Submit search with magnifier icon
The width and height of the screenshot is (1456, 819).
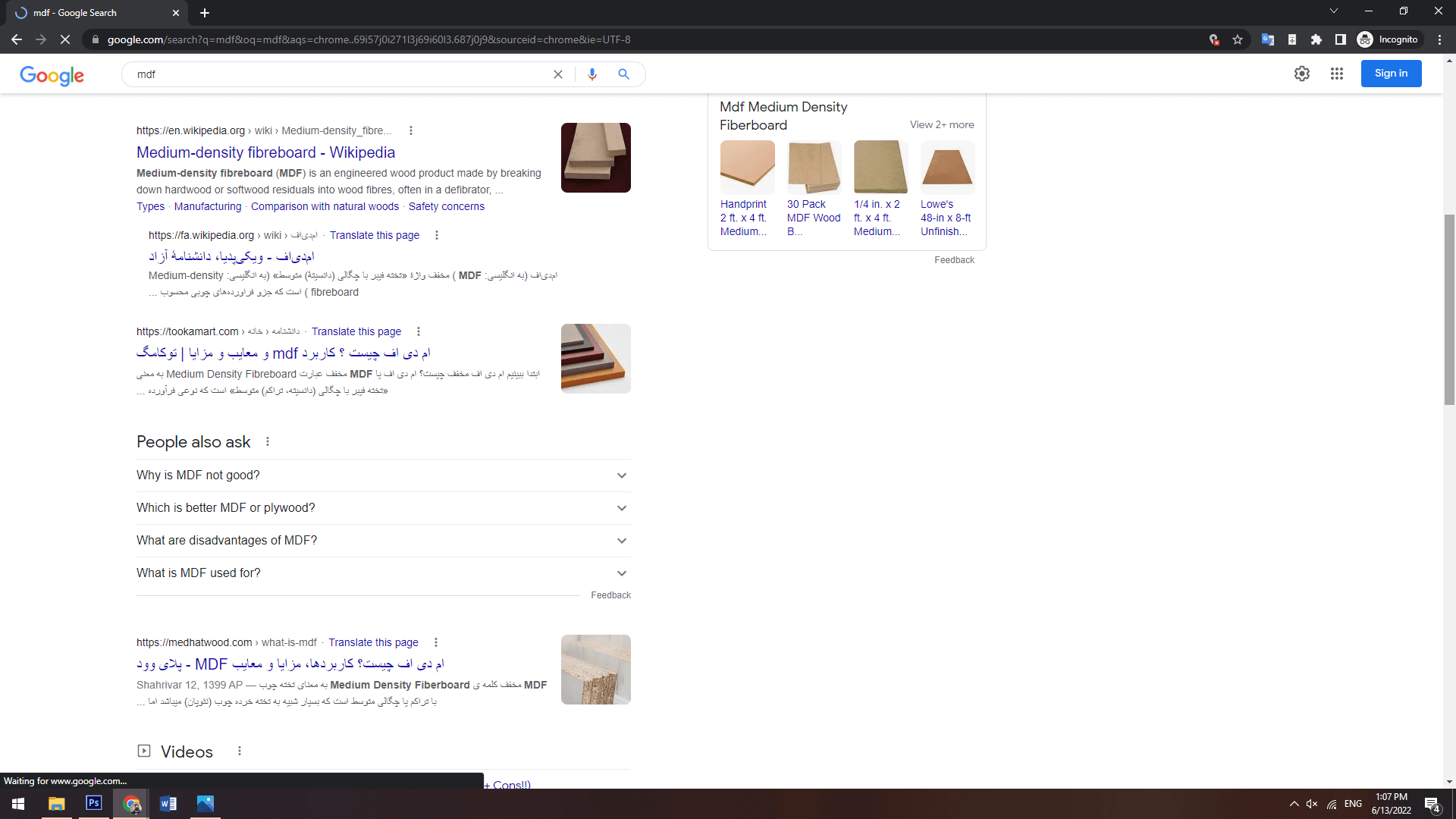click(x=623, y=74)
